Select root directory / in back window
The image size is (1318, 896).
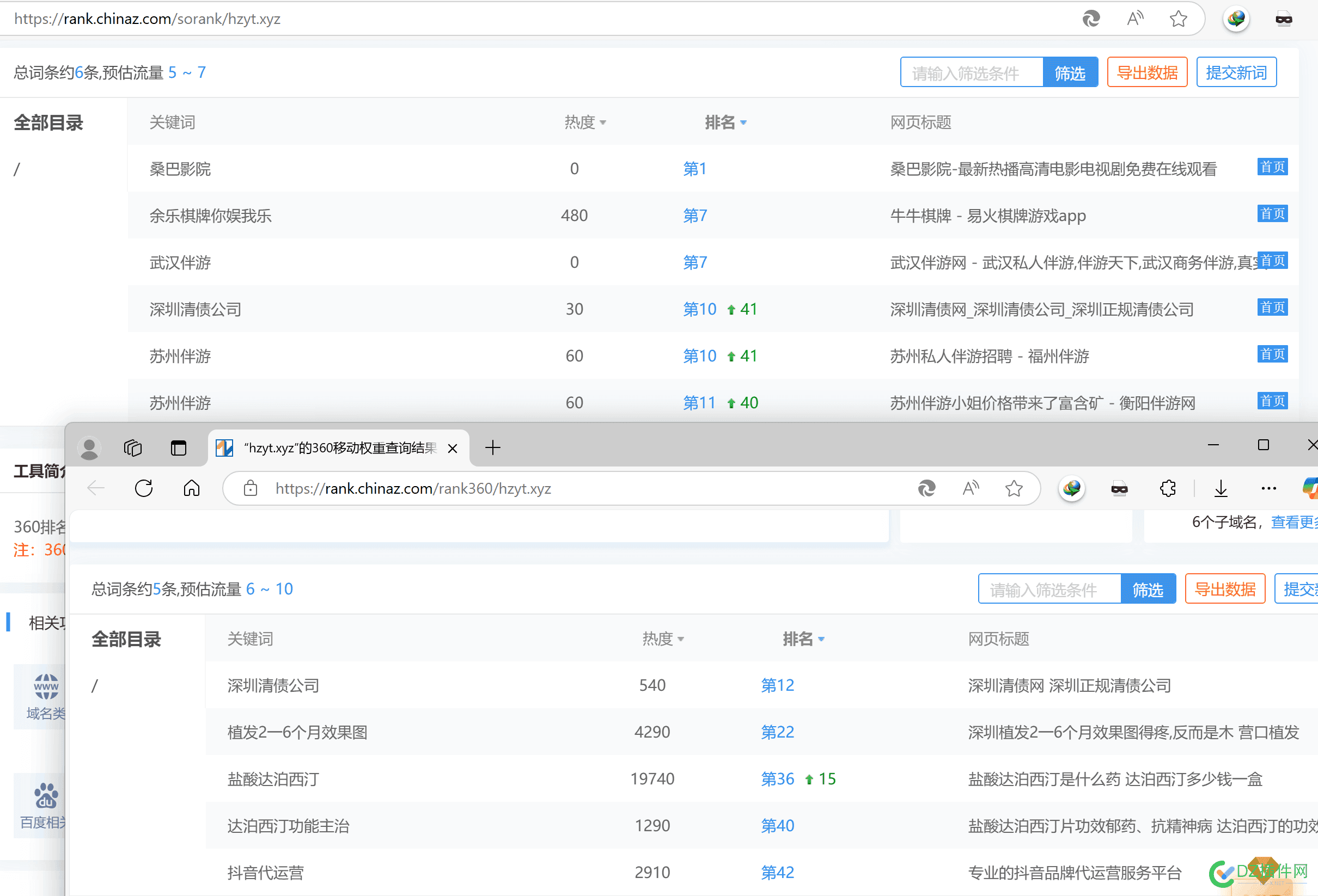(17, 169)
